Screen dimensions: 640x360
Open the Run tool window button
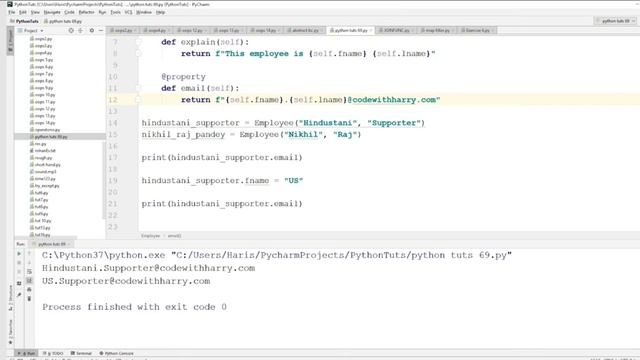(x=27, y=353)
